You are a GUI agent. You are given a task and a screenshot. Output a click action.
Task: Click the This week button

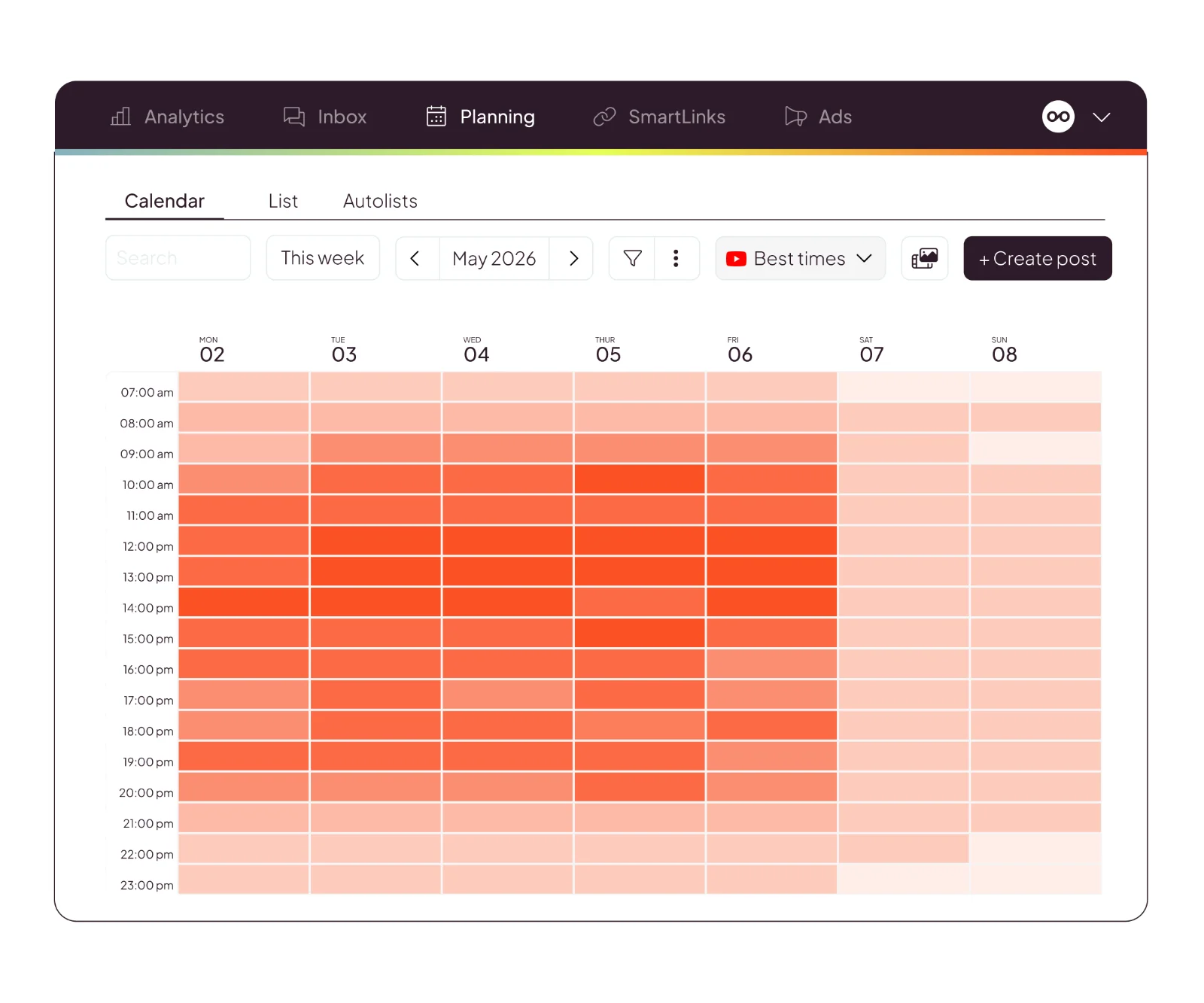click(x=323, y=258)
